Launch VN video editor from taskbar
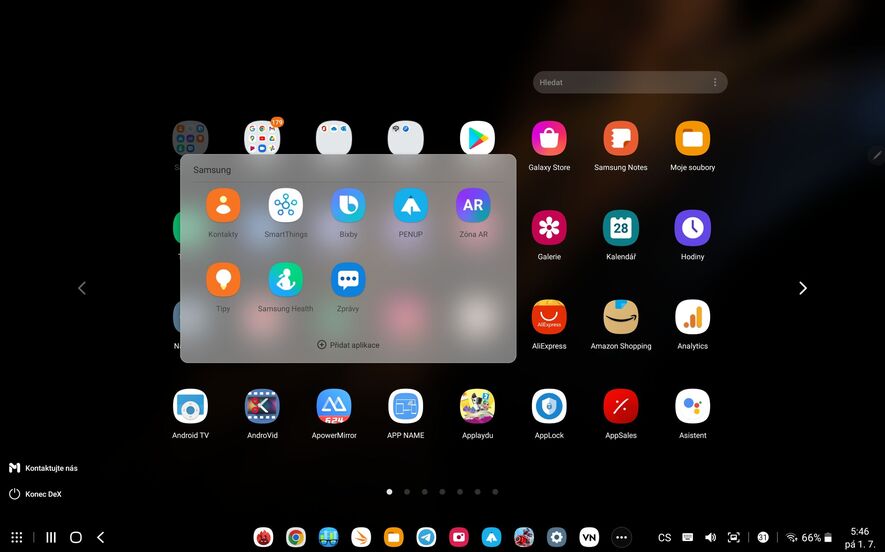The image size is (885, 552). coord(589,537)
